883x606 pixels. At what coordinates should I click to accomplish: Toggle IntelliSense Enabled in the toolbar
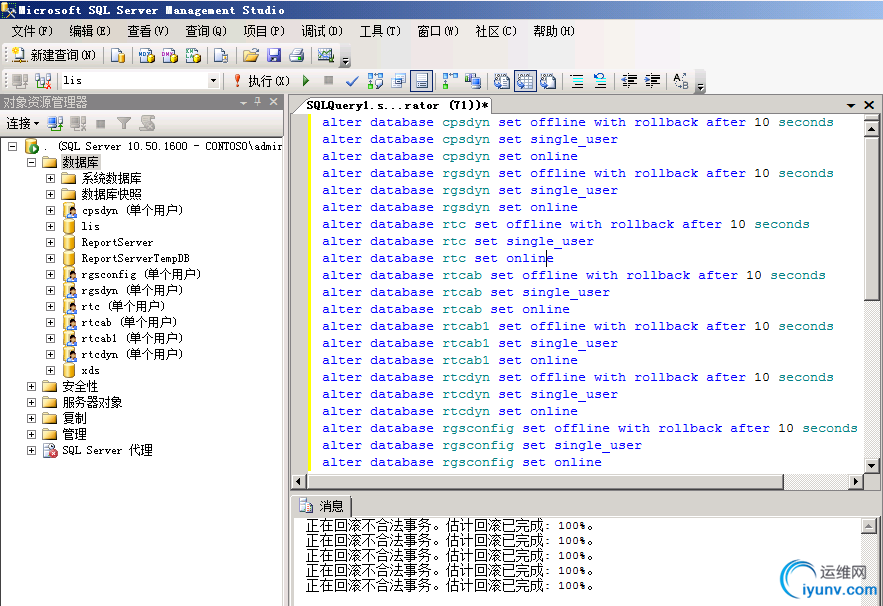point(421,81)
